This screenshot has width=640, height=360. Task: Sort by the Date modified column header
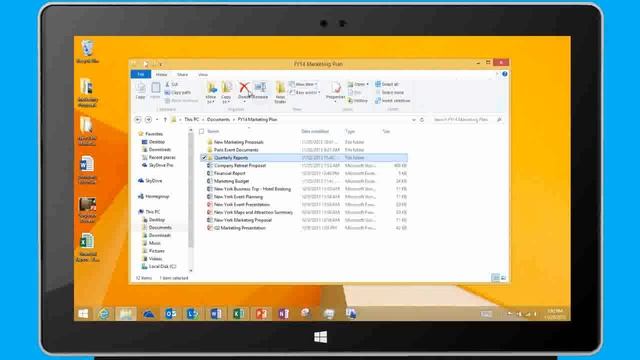[x=315, y=131]
